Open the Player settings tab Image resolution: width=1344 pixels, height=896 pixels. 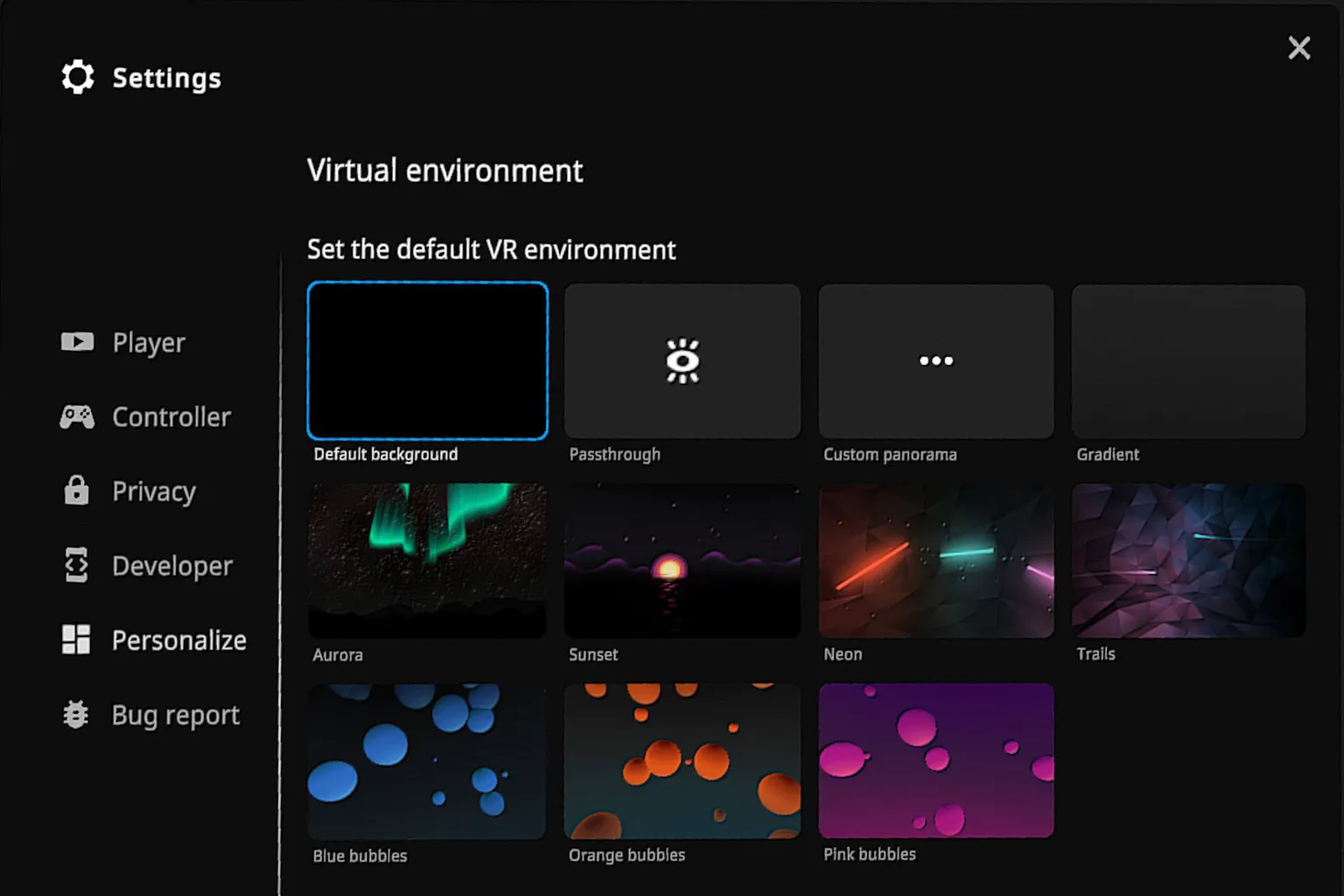pyautogui.click(x=149, y=342)
